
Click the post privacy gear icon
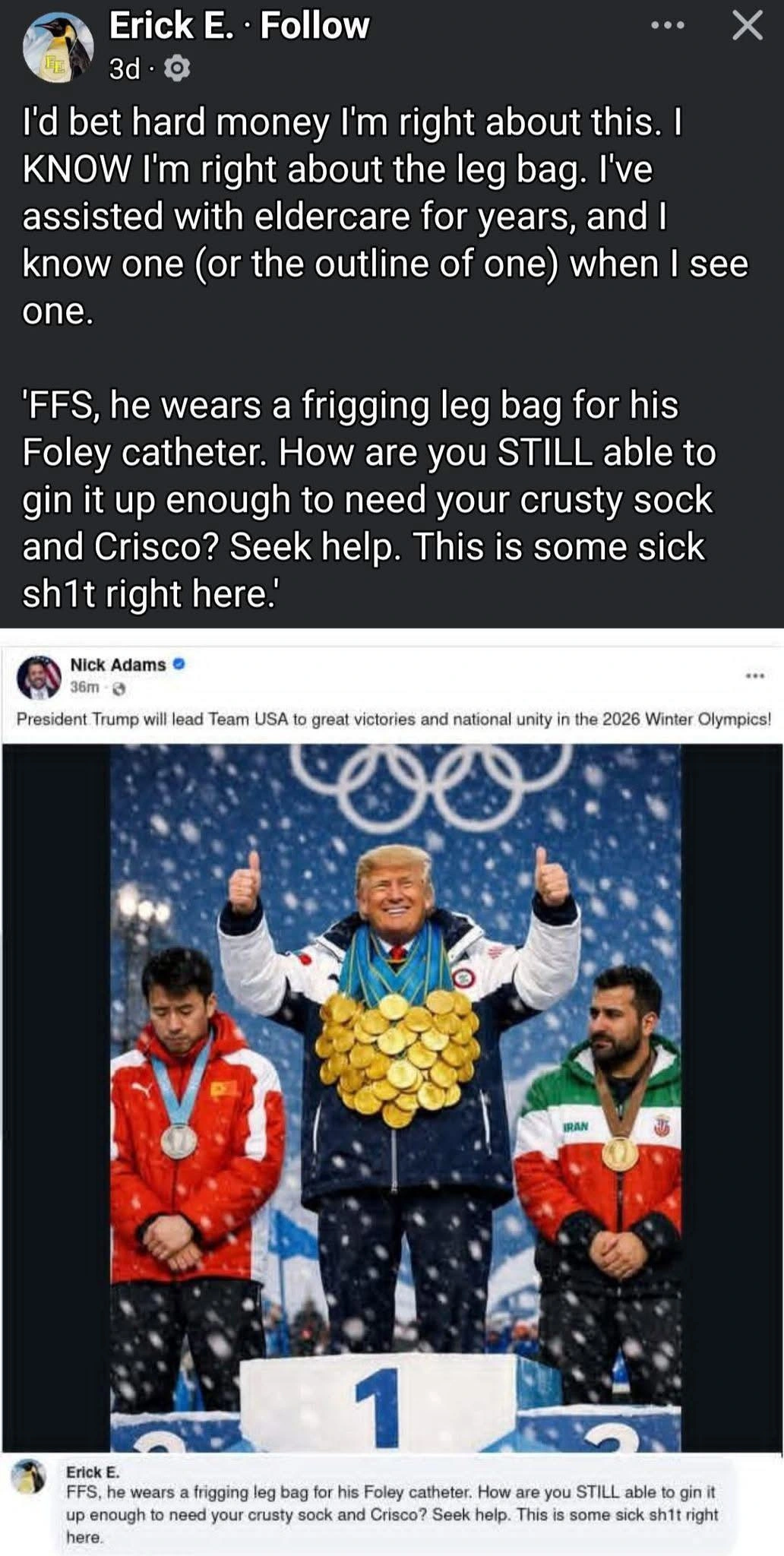pos(176,69)
